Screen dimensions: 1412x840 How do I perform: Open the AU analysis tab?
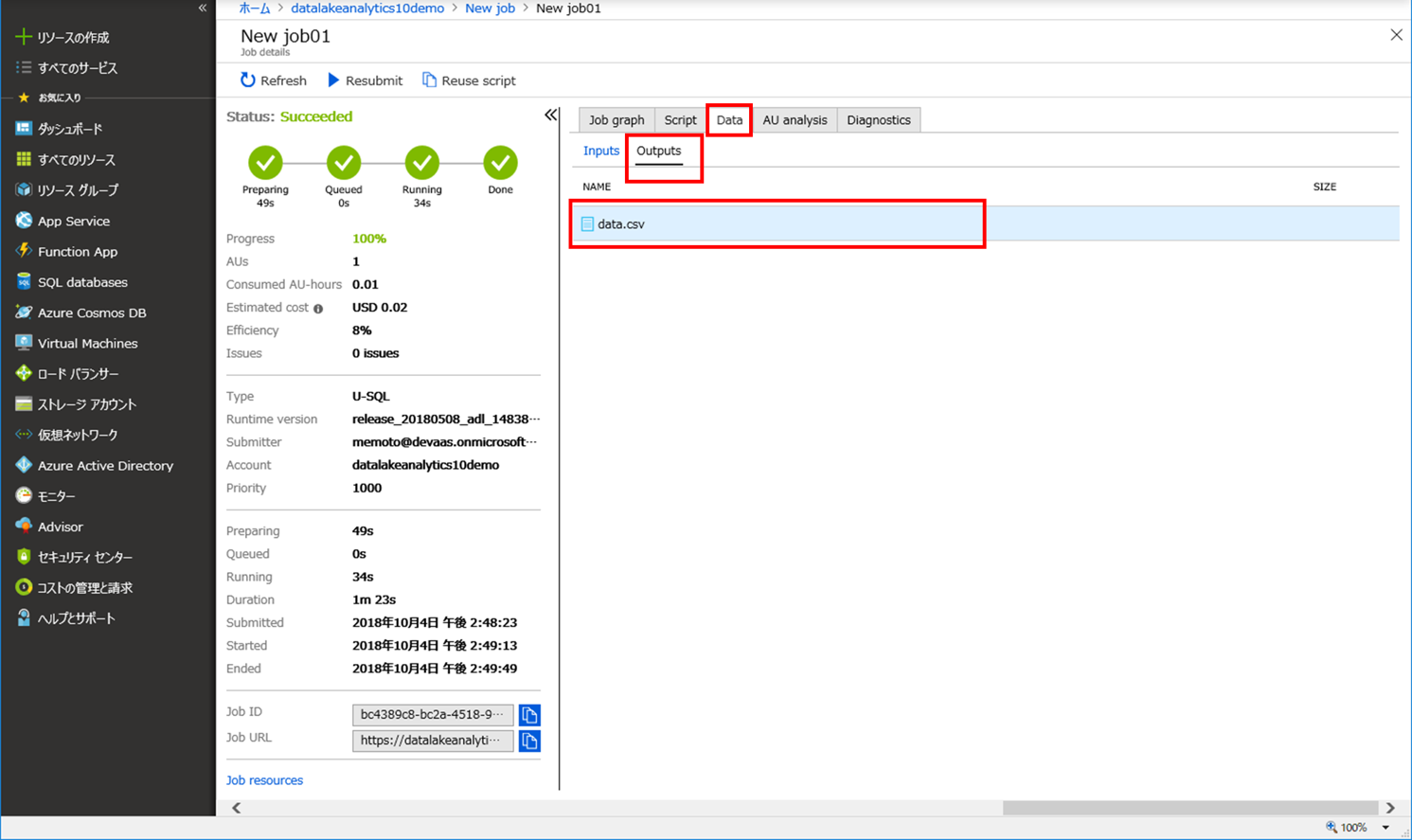click(x=795, y=120)
